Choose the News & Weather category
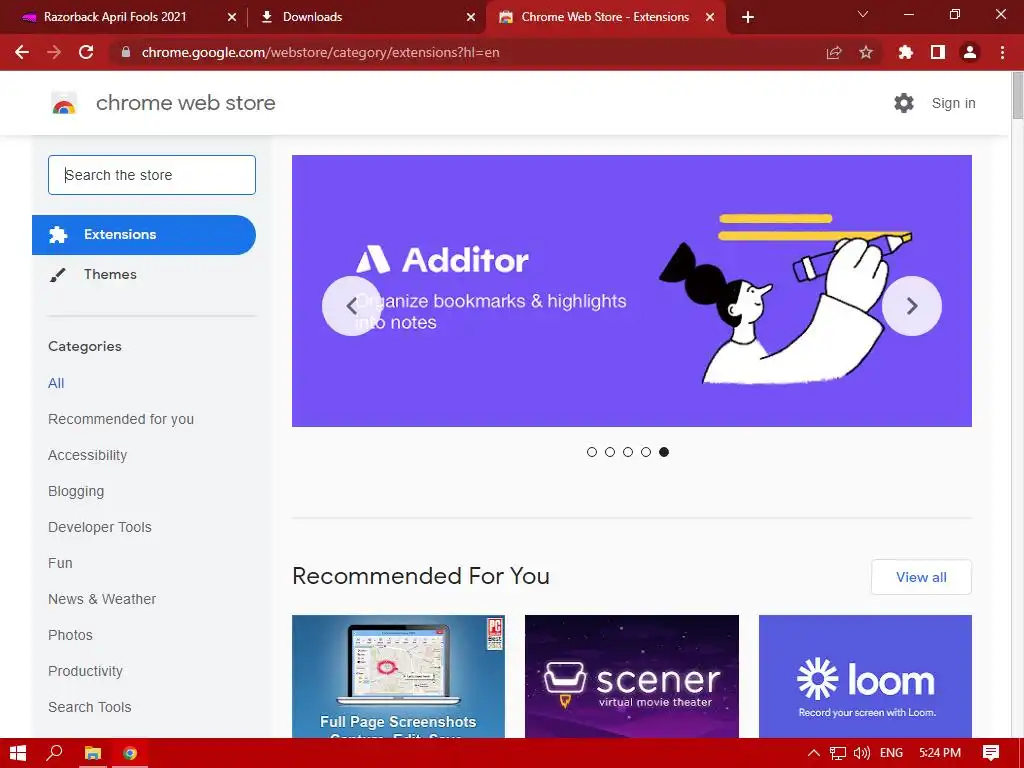 tap(102, 599)
